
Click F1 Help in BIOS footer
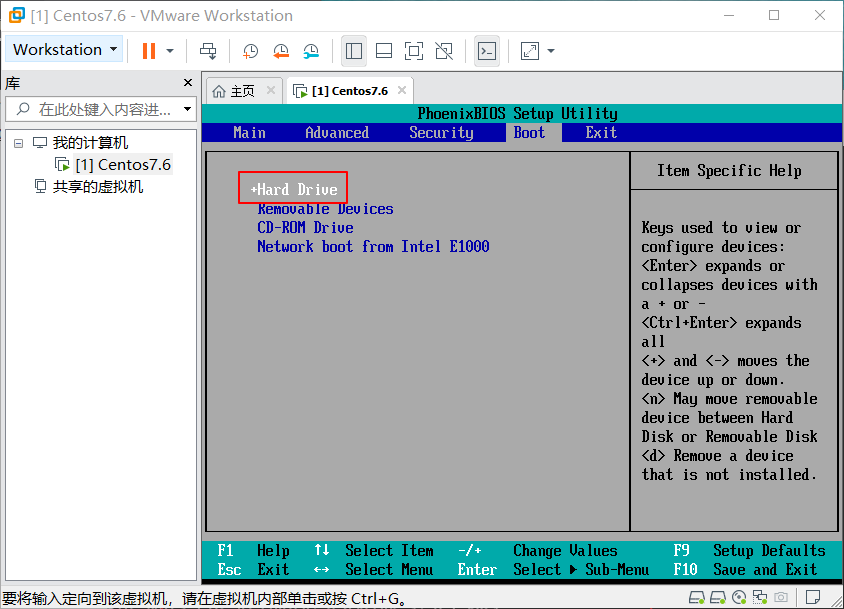click(x=254, y=551)
